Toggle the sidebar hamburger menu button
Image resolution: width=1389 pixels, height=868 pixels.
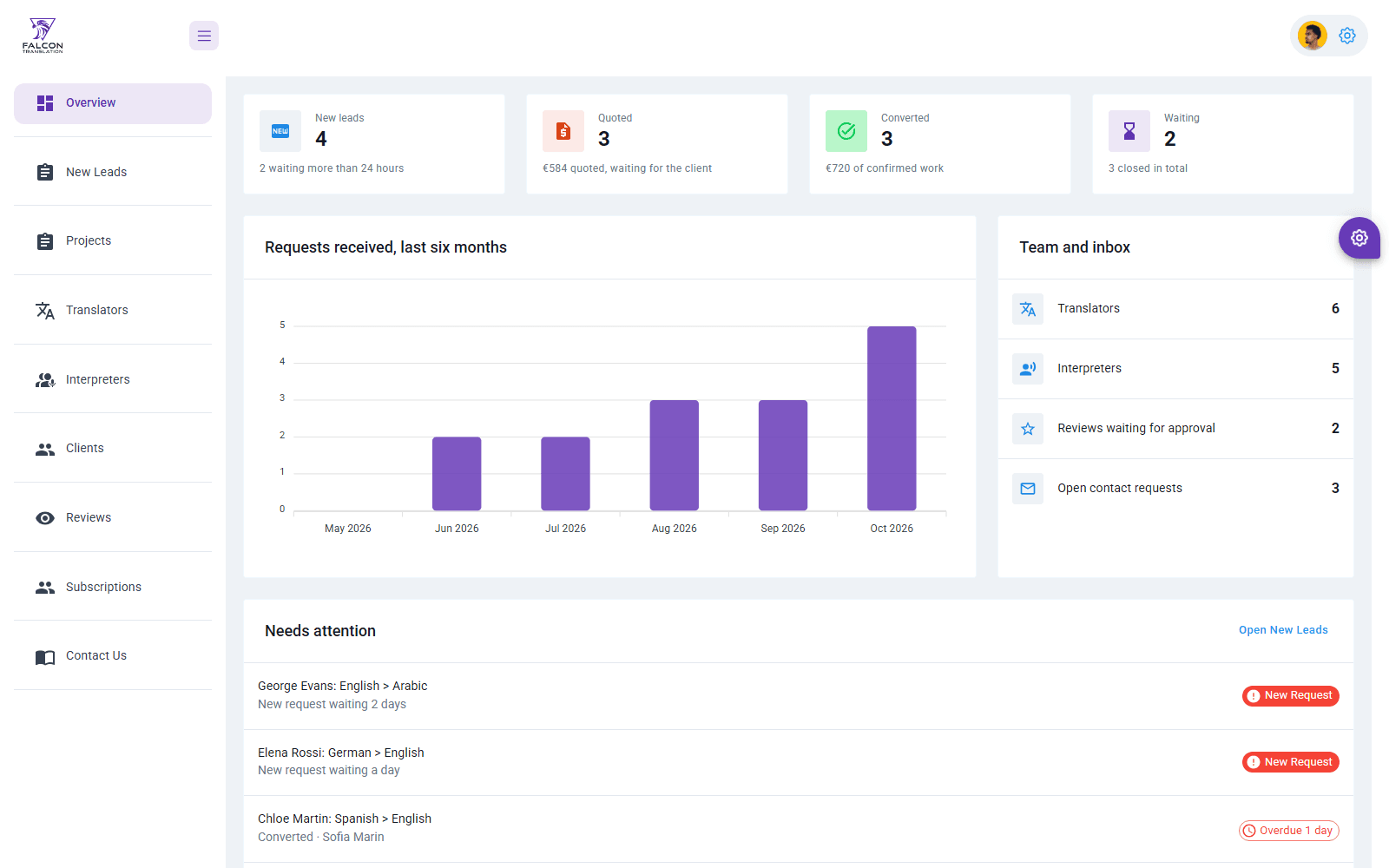point(204,36)
